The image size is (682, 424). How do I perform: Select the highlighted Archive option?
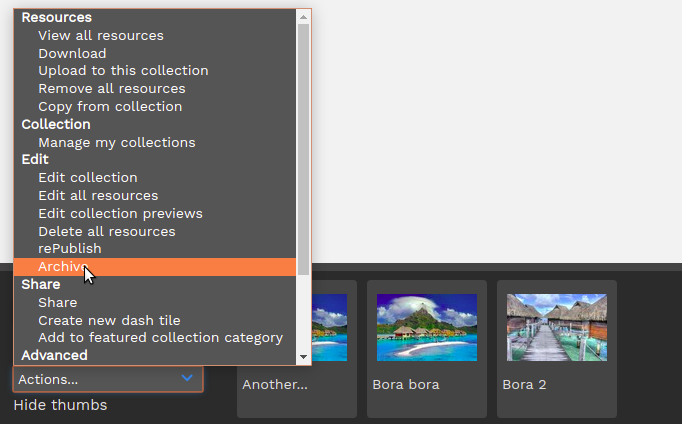tap(61, 267)
